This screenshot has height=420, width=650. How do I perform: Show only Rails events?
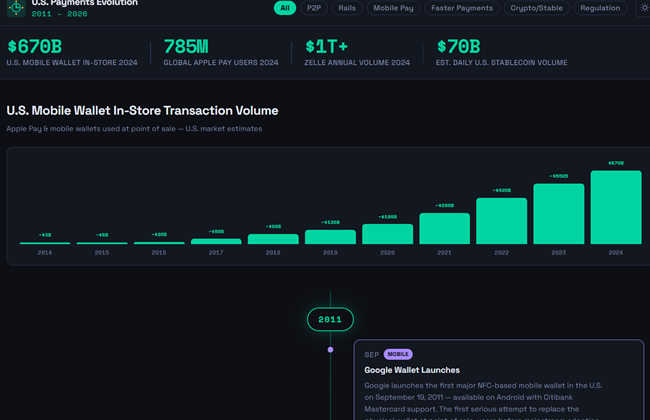pos(347,8)
